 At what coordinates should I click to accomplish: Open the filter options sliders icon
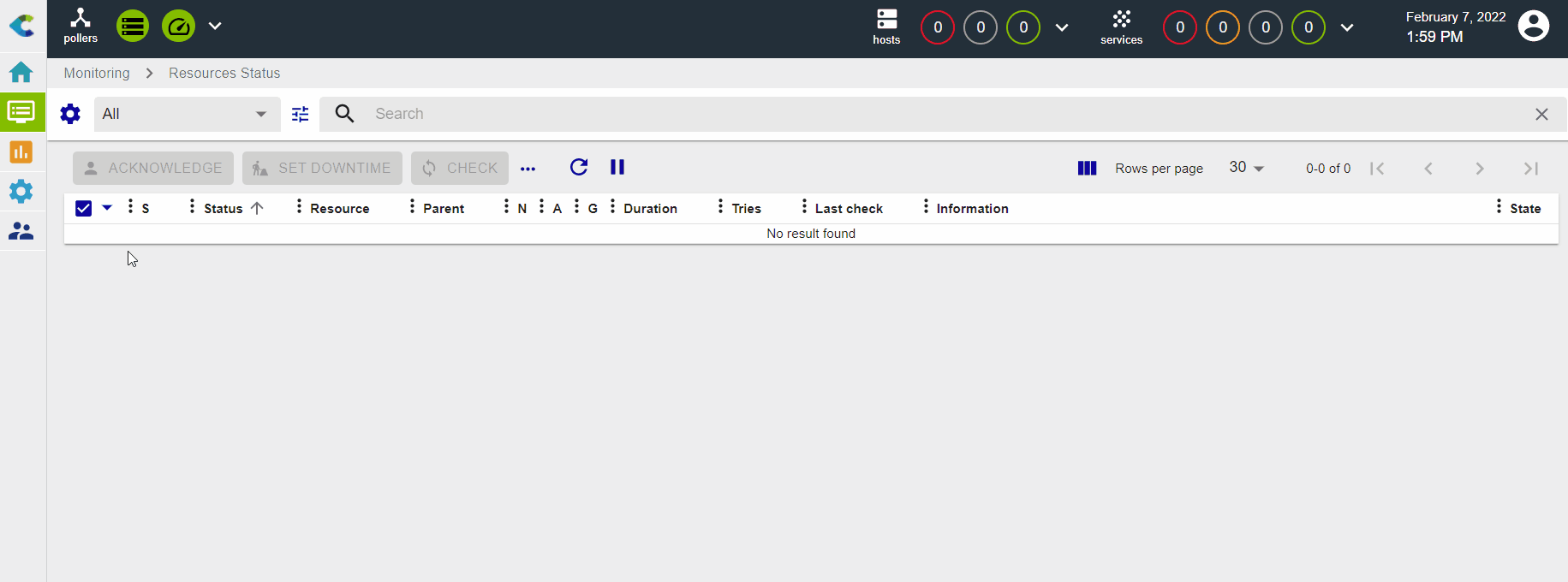click(x=300, y=114)
